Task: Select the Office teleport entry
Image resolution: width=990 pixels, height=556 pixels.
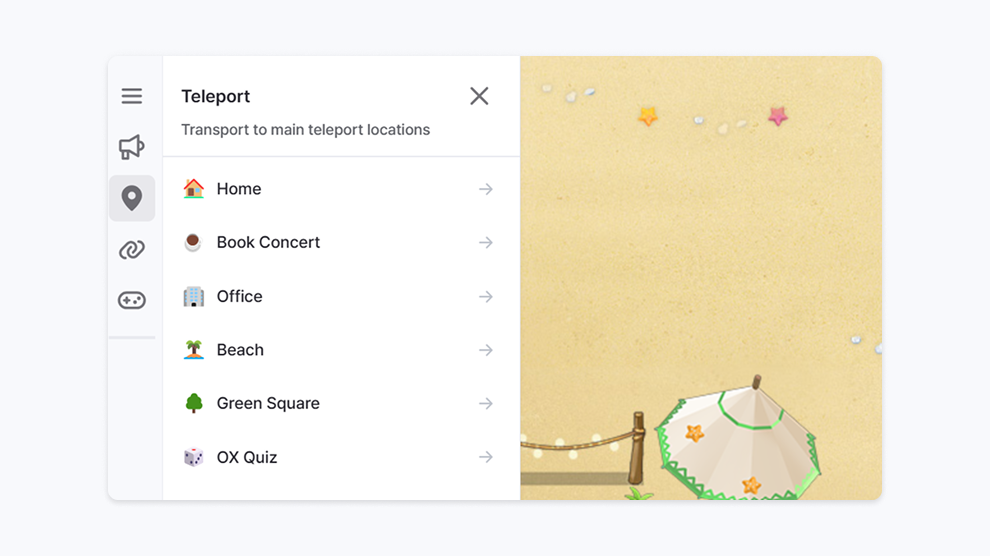Action: tap(341, 296)
